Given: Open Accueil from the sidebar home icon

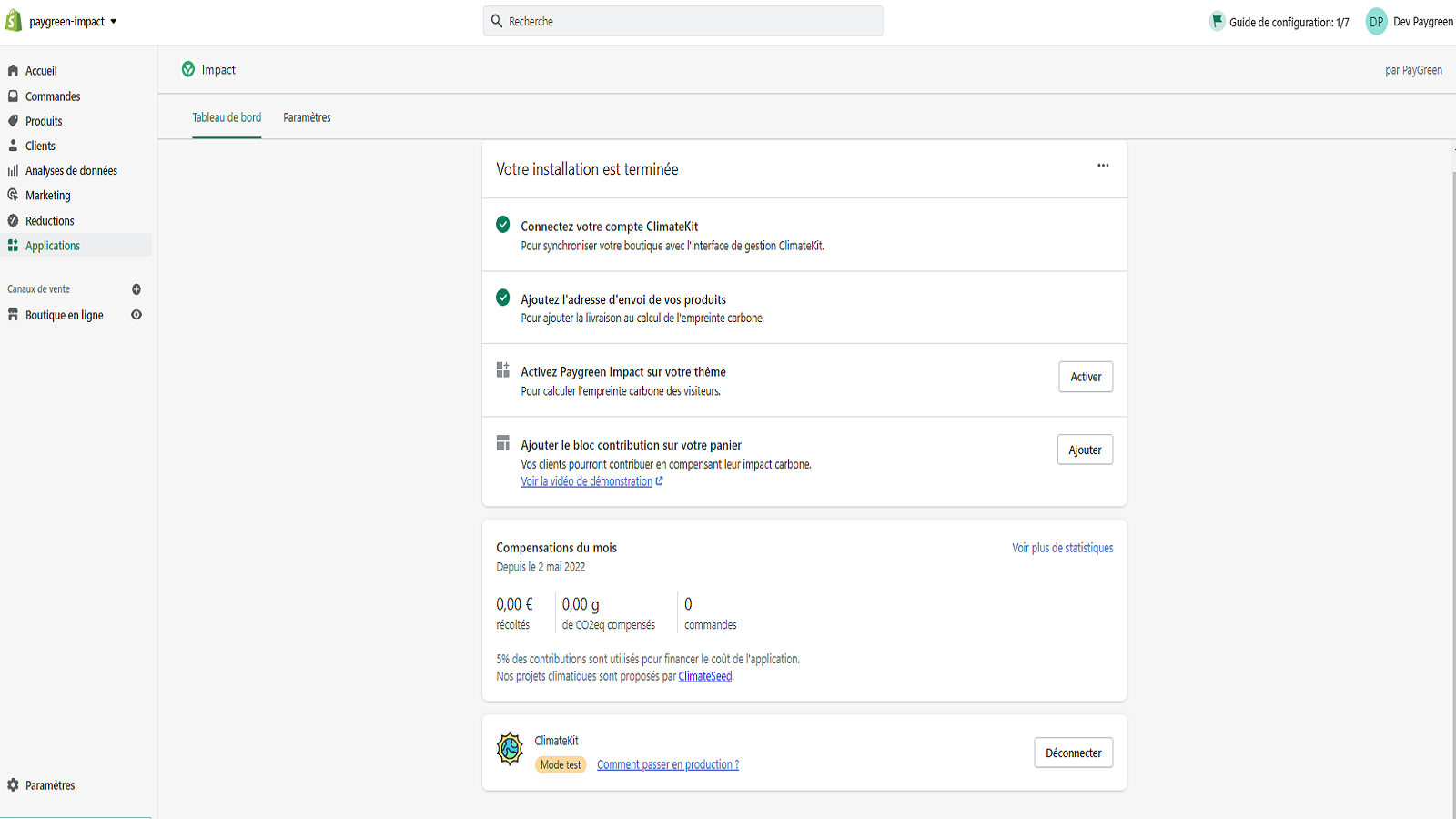Looking at the screenshot, I should click(14, 71).
